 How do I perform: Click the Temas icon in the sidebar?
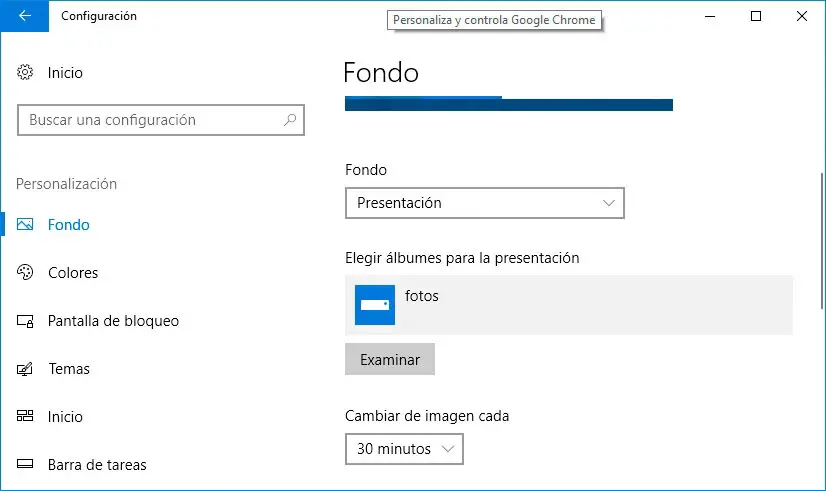point(26,369)
